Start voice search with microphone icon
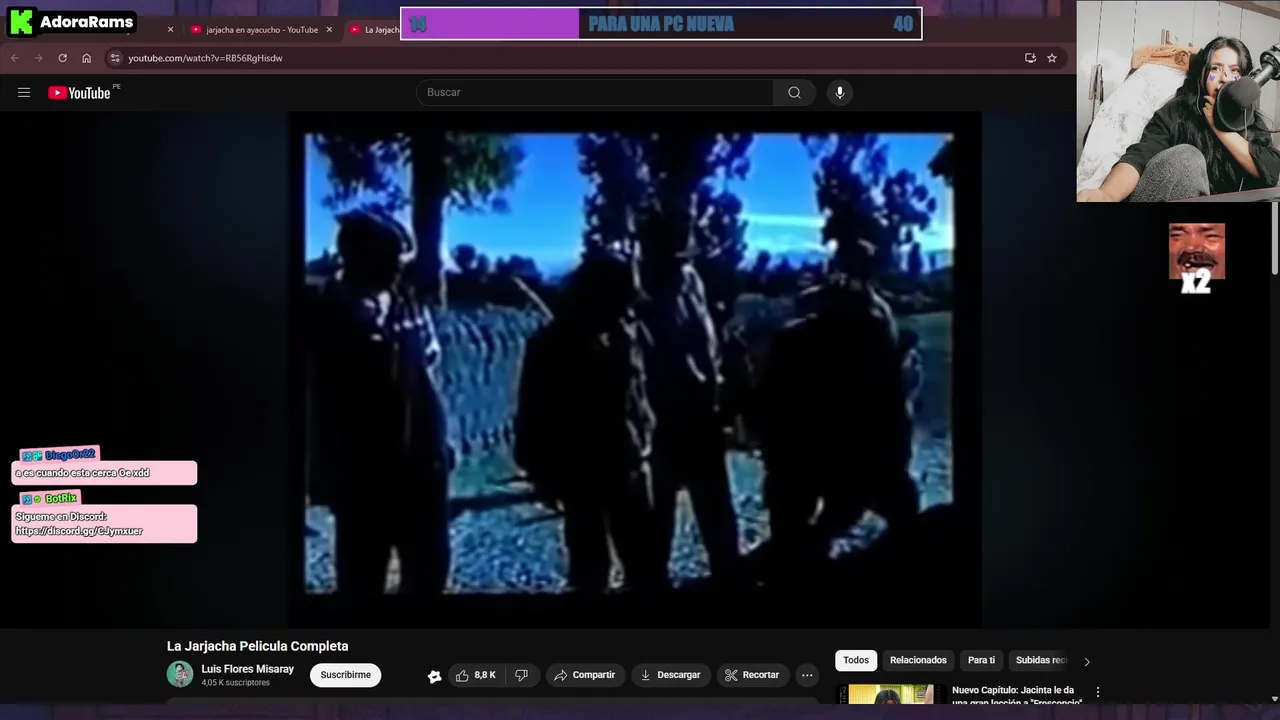The width and height of the screenshot is (1280, 720). point(840,93)
